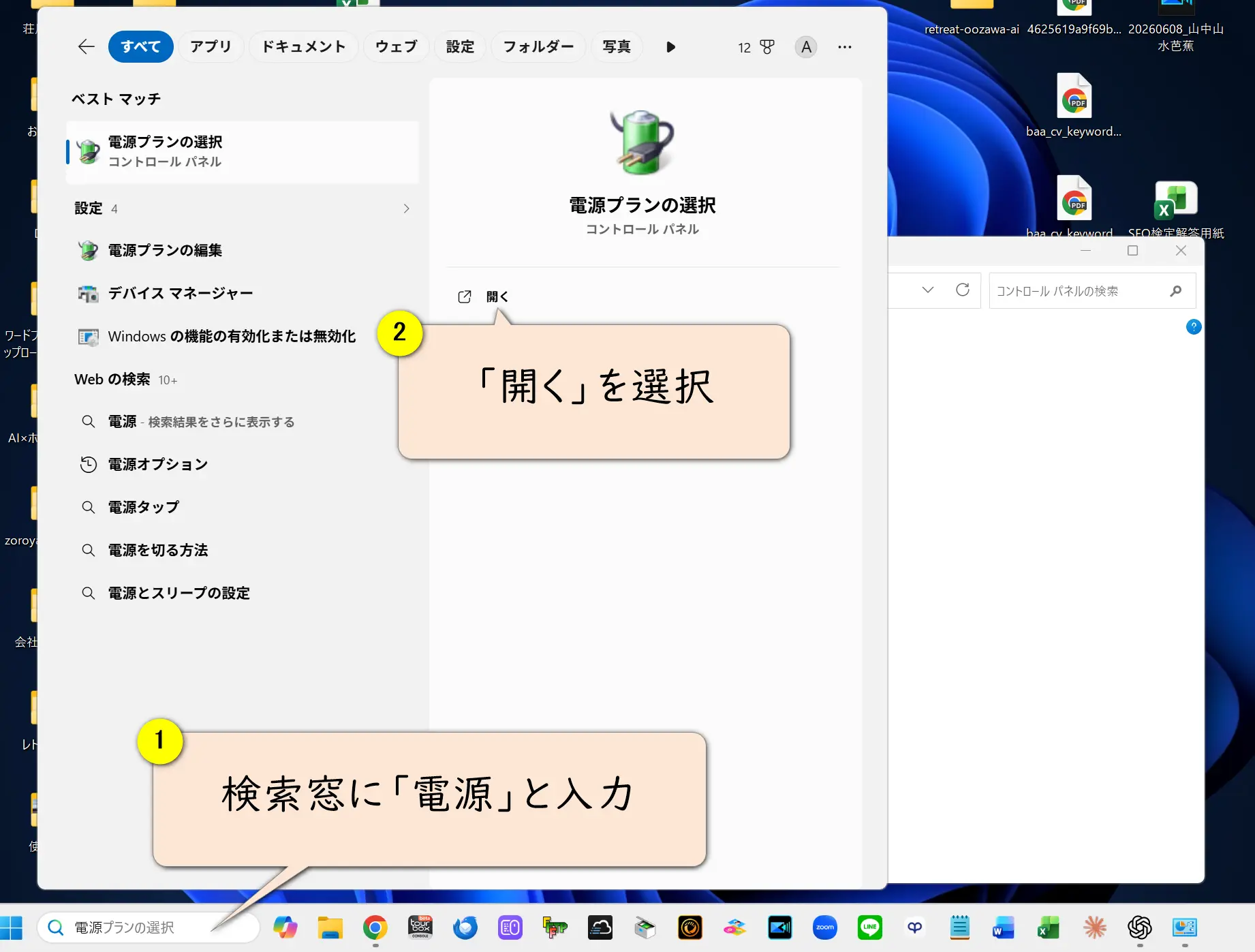Open Thunderbird from the taskbar

coord(465,927)
